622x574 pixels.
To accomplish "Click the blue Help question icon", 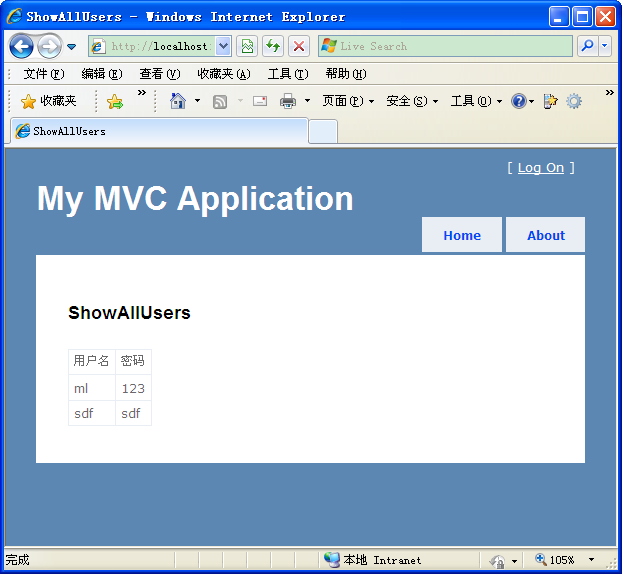I will point(519,101).
